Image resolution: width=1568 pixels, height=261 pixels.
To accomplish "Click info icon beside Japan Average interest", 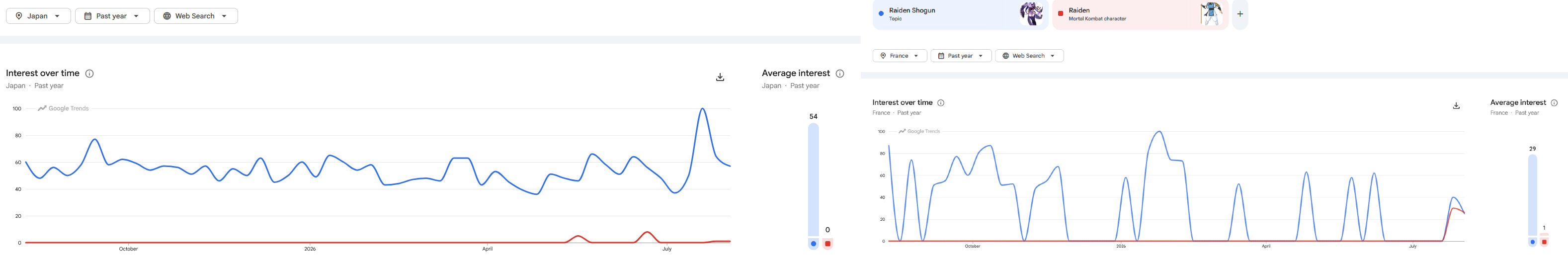I will tap(840, 74).
